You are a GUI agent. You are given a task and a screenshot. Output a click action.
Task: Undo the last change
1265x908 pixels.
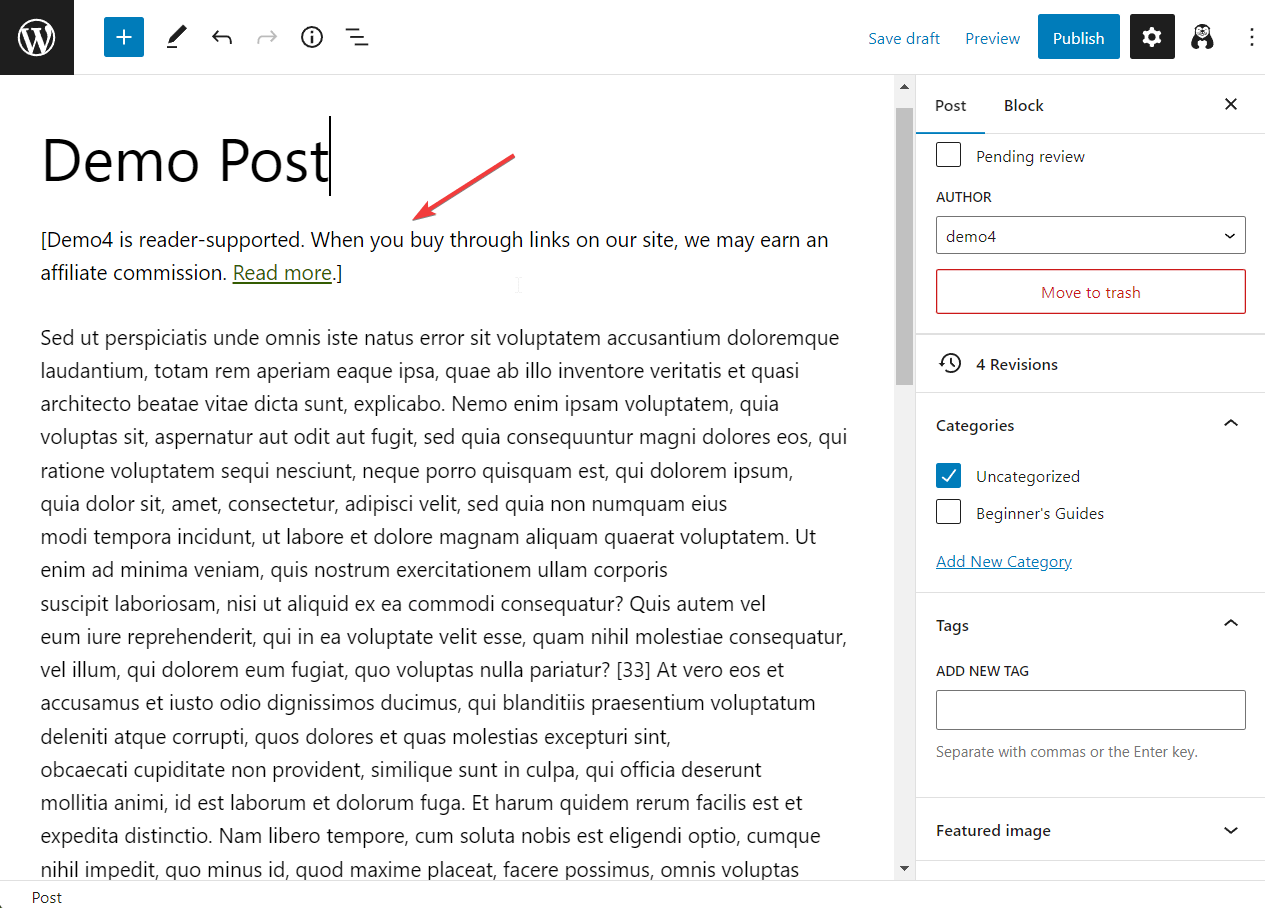pyautogui.click(x=222, y=38)
